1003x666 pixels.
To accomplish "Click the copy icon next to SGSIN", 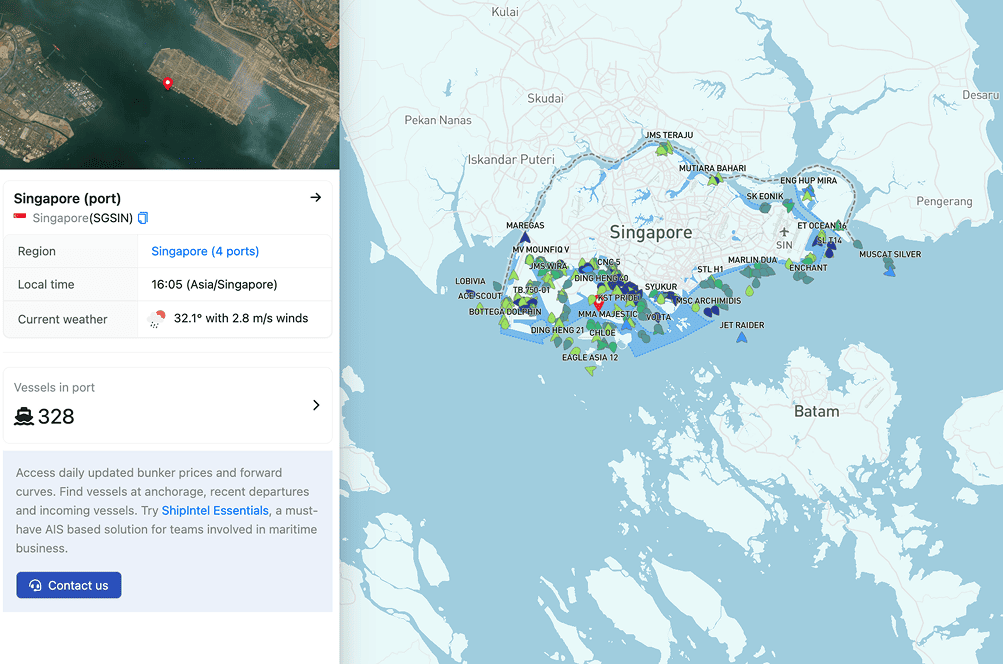I will (143, 218).
